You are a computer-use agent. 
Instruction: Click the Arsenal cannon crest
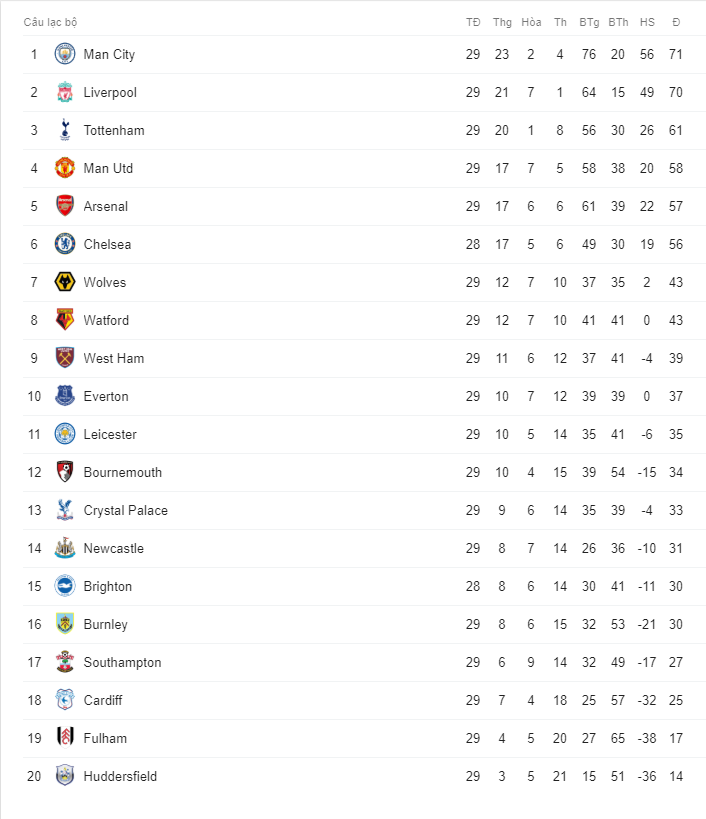65,207
